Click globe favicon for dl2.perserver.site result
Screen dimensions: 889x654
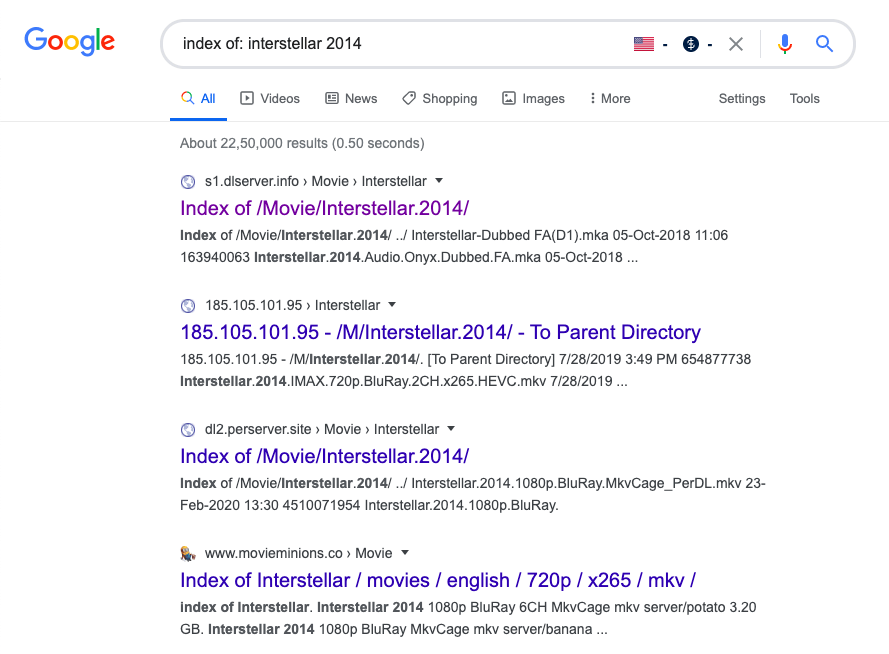point(188,430)
